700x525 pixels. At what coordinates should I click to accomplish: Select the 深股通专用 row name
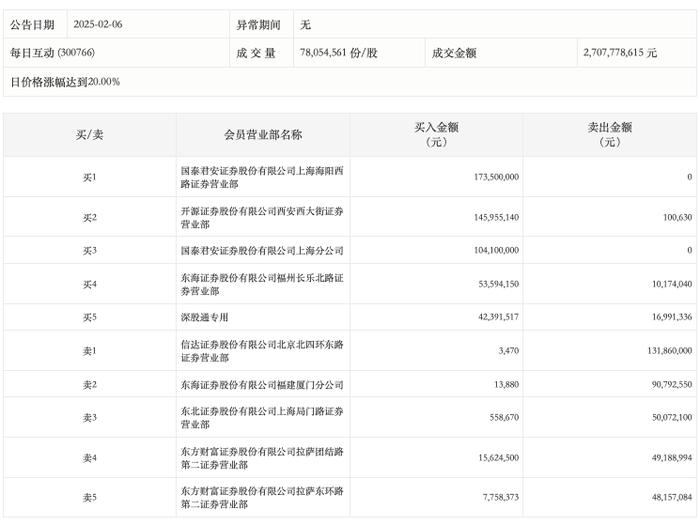[206, 317]
